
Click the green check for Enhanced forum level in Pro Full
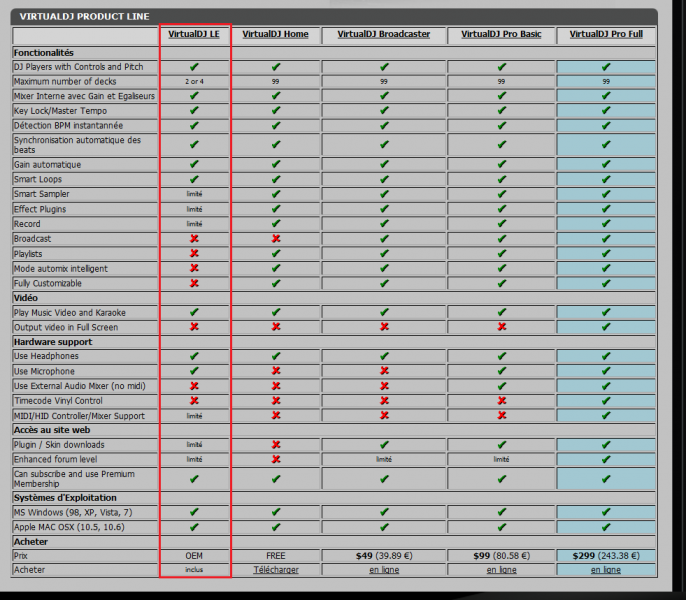click(606, 460)
